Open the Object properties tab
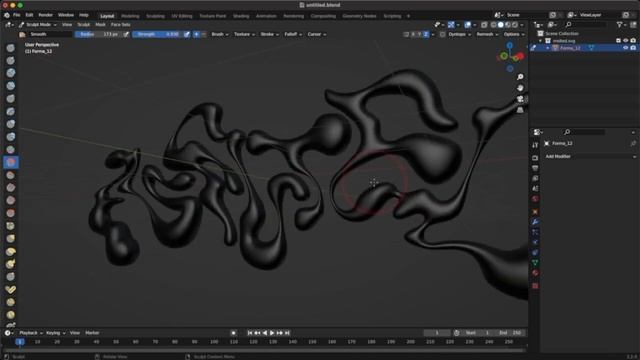The image size is (640, 360). pyautogui.click(x=535, y=212)
